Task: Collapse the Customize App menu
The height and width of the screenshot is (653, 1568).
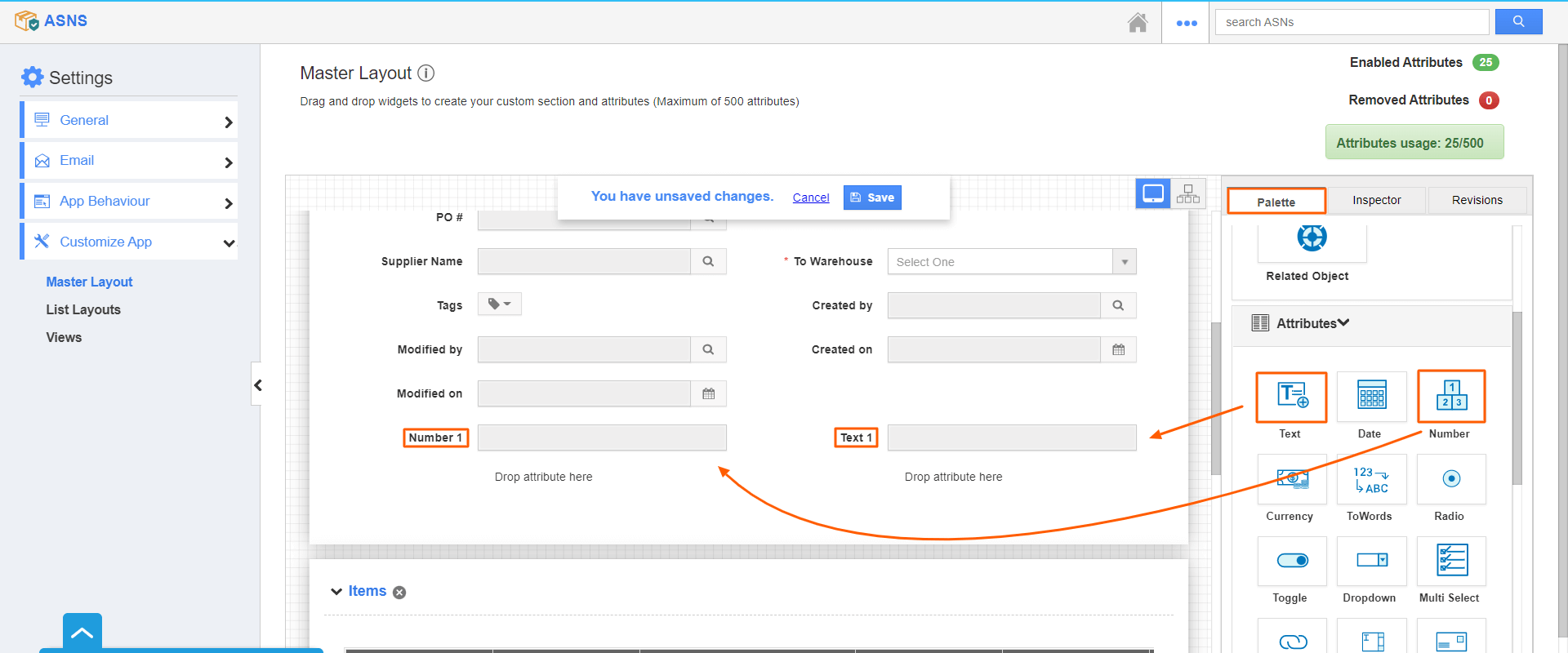Action: [131, 242]
